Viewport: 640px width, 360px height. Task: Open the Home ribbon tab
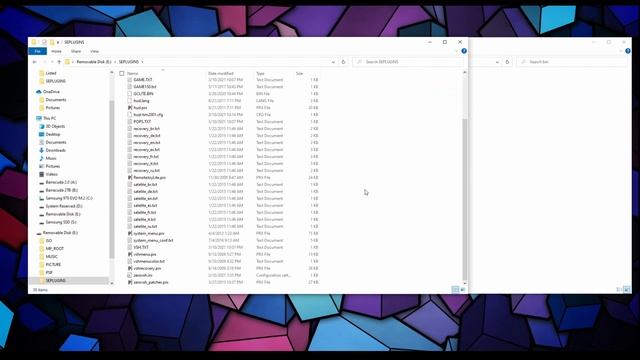(x=56, y=51)
